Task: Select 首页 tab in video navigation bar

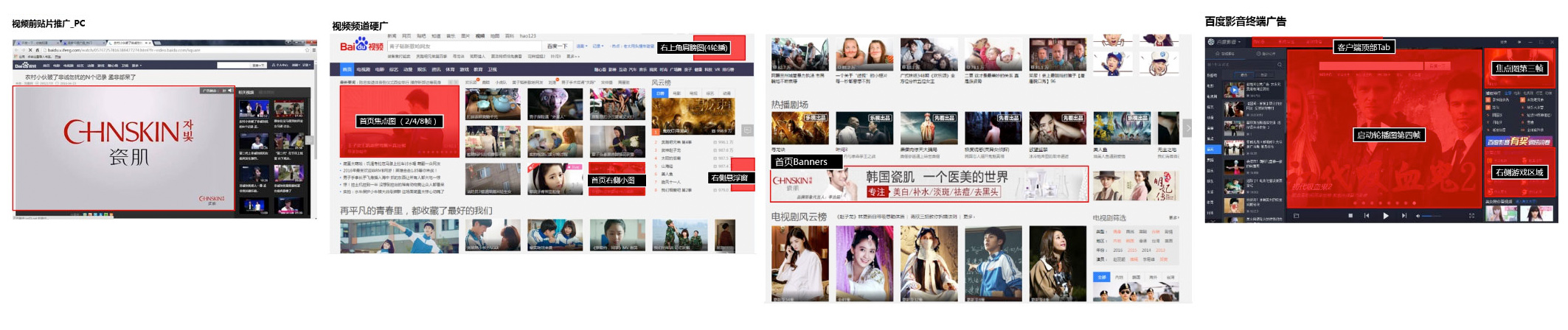Action: pos(347,70)
